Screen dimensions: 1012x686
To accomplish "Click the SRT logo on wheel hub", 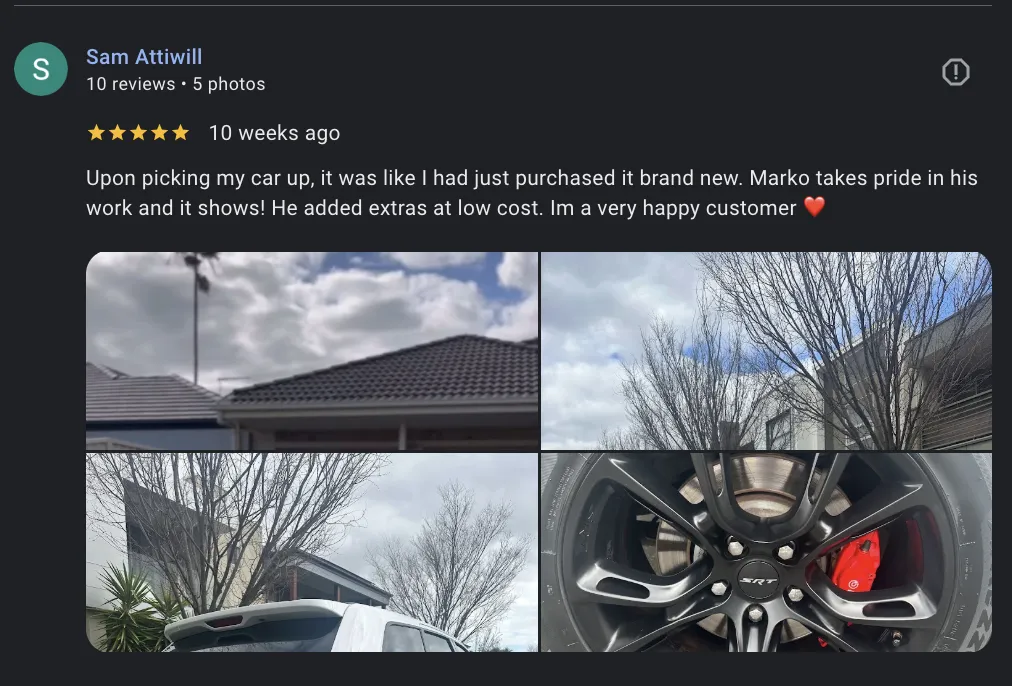I will pos(758,580).
